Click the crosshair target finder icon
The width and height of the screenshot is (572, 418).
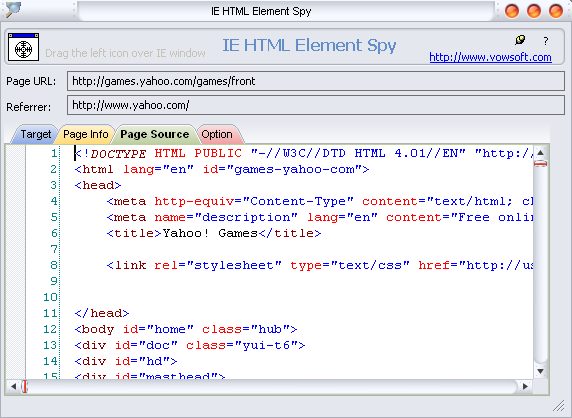click(x=24, y=47)
